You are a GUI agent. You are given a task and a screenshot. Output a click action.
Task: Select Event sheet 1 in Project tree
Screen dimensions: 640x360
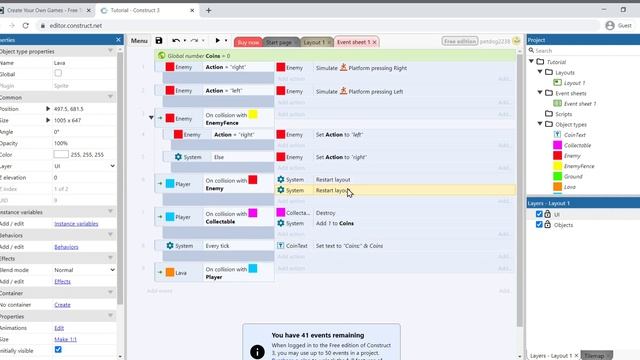click(580, 104)
